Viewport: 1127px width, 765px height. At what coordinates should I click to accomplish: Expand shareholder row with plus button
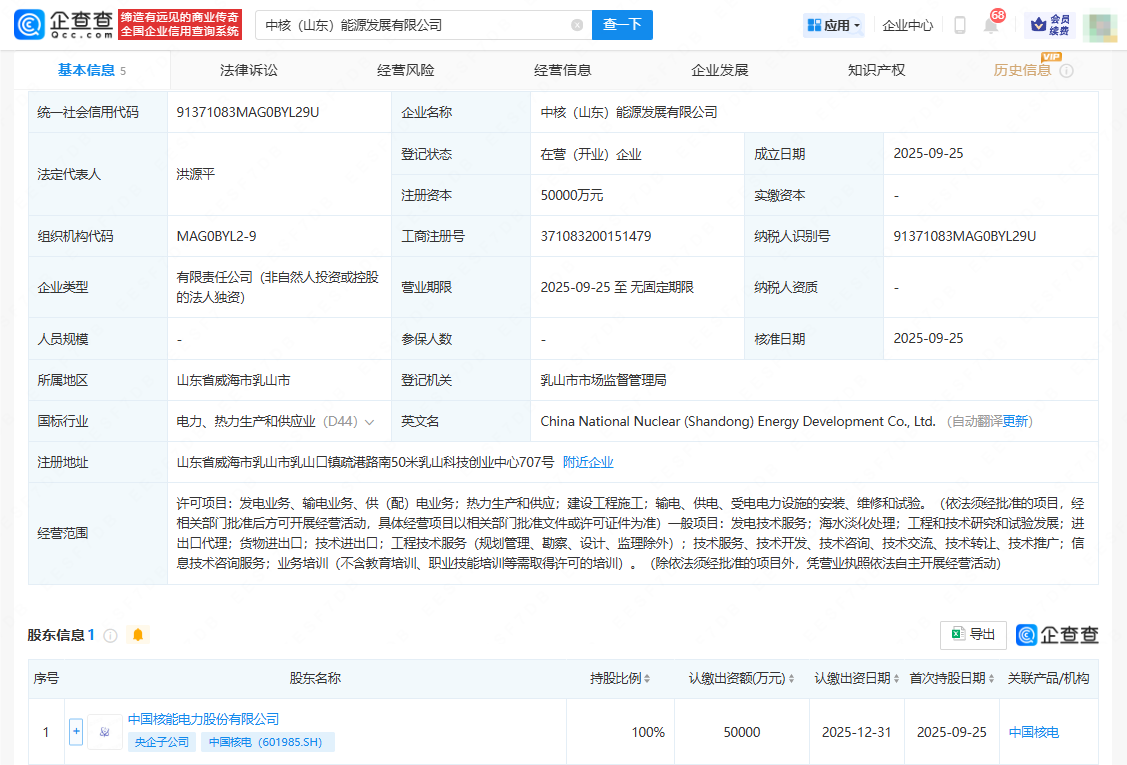pos(76,732)
